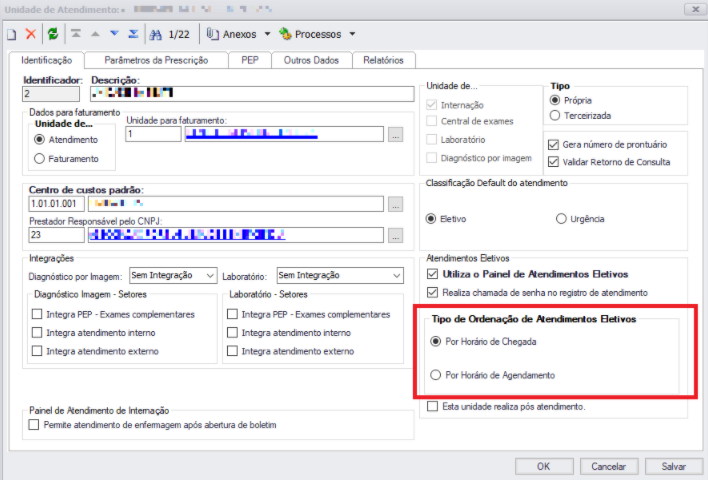The image size is (708, 480).
Task: Choose Por Horário de Chegada ordering
Action: 435,341
